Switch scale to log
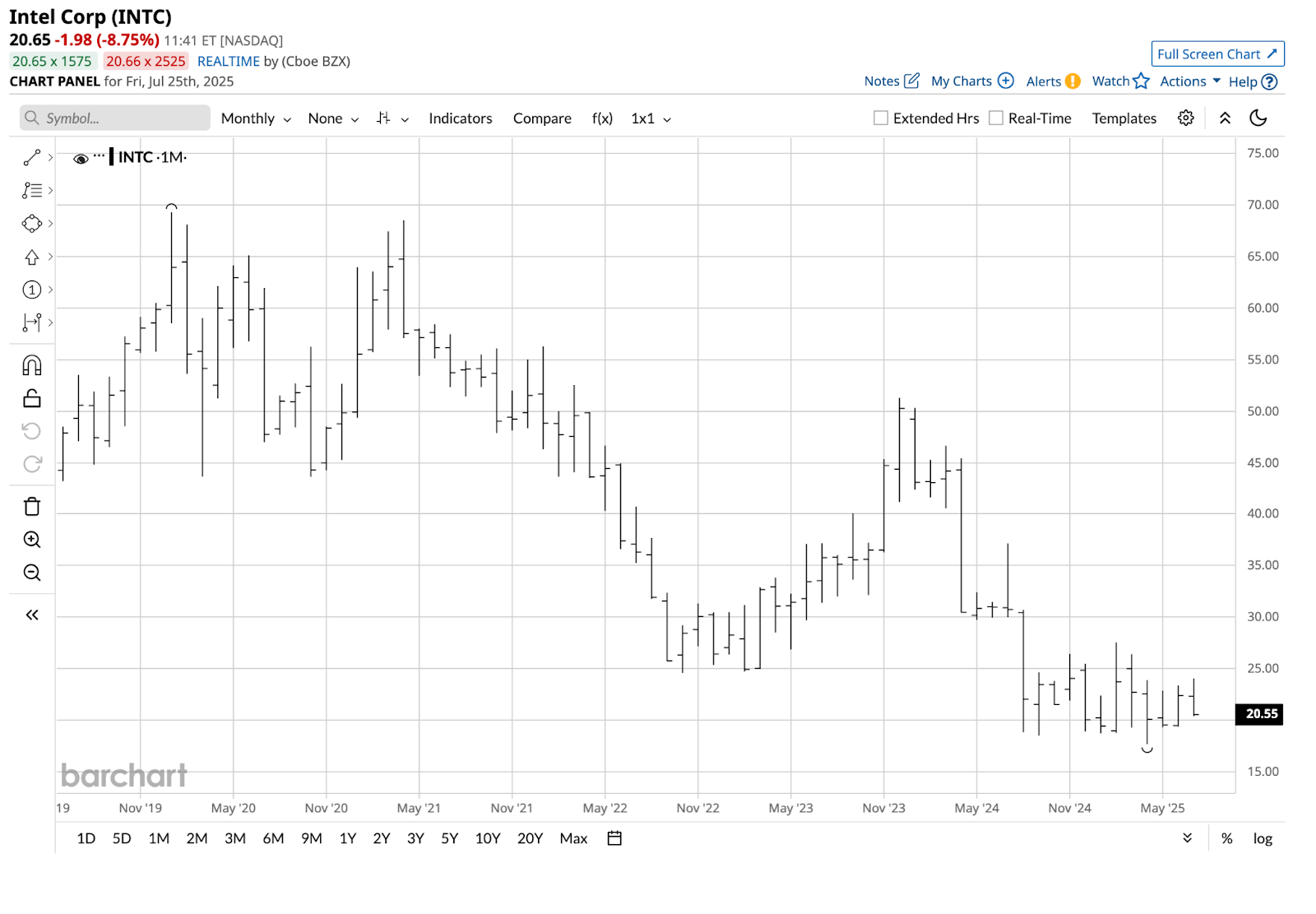 (x=1263, y=839)
